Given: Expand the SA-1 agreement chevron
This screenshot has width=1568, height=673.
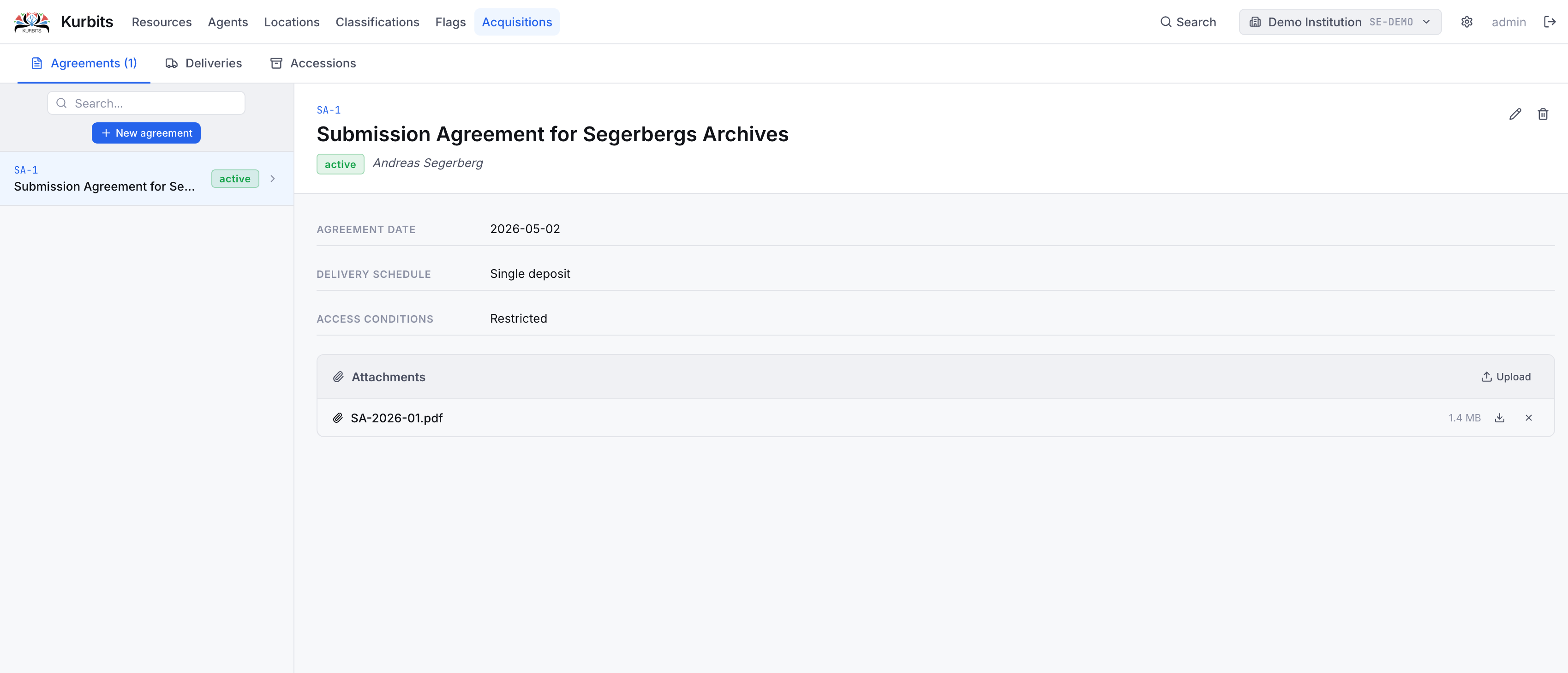Looking at the screenshot, I should 273,179.
